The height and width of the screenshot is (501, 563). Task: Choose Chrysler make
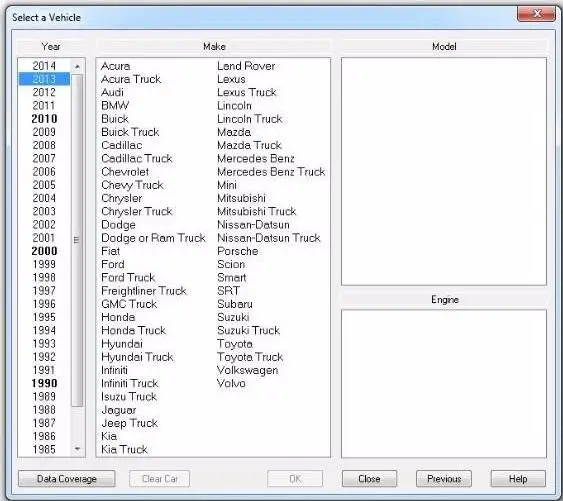point(122,198)
